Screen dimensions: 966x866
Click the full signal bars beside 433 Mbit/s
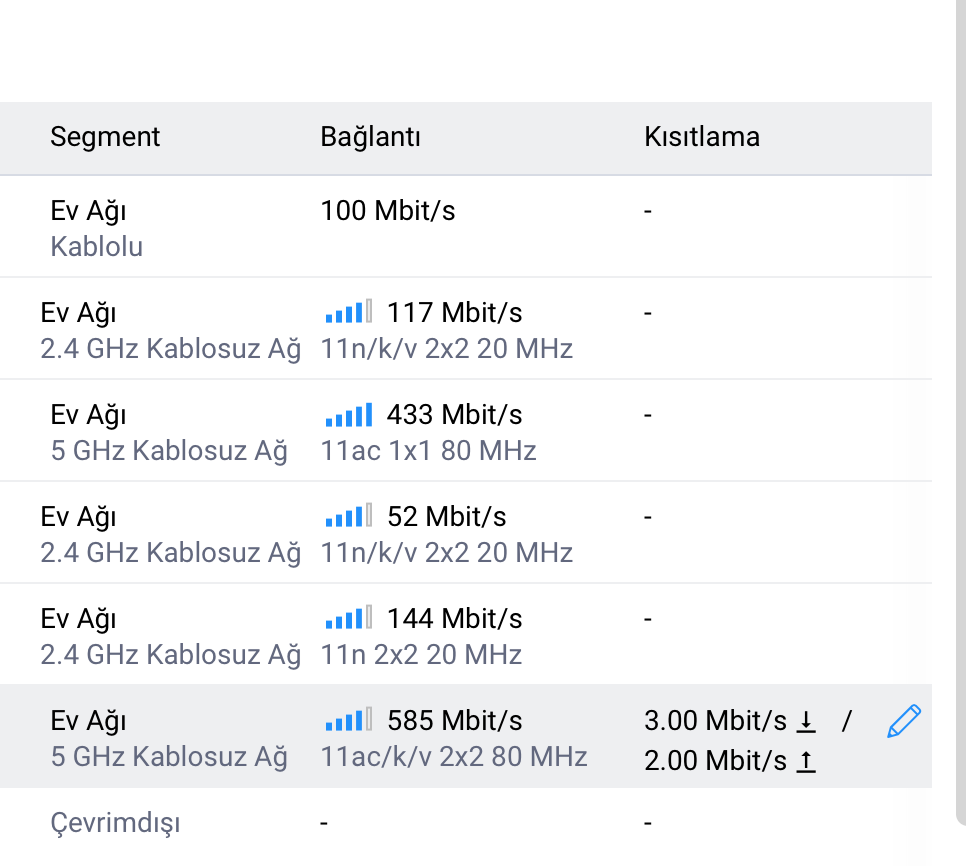pyautogui.click(x=349, y=415)
